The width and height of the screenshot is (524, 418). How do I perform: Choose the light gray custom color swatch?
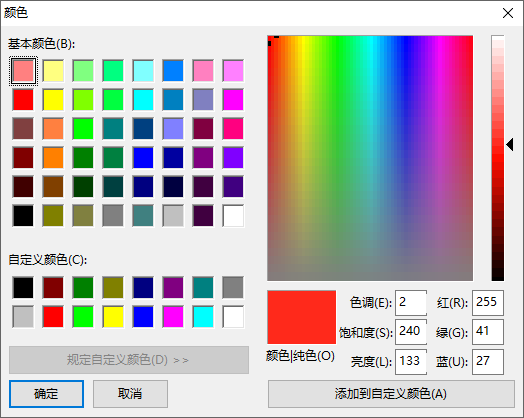pyautogui.click(x=23, y=316)
